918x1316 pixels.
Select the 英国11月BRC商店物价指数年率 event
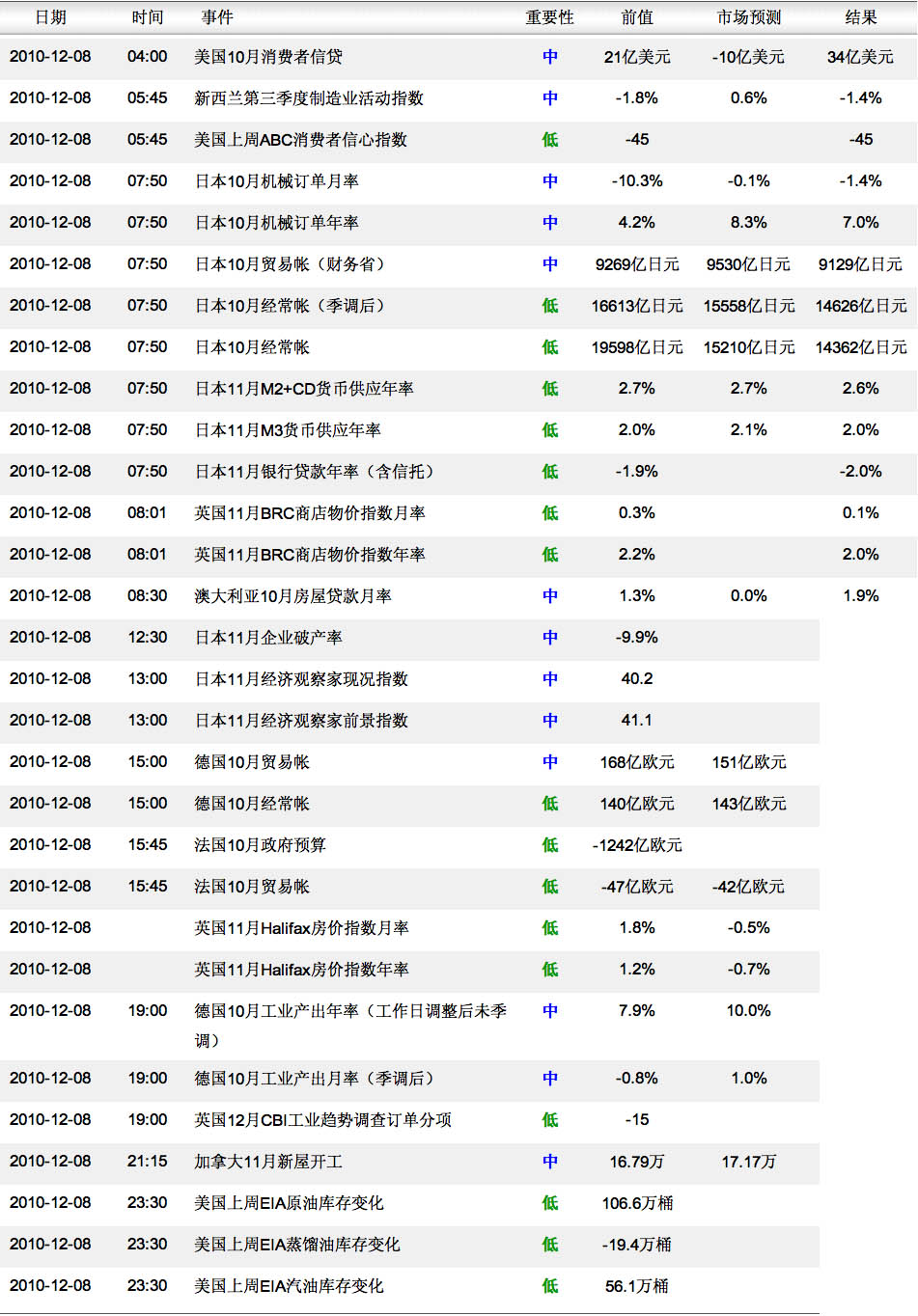[310, 555]
